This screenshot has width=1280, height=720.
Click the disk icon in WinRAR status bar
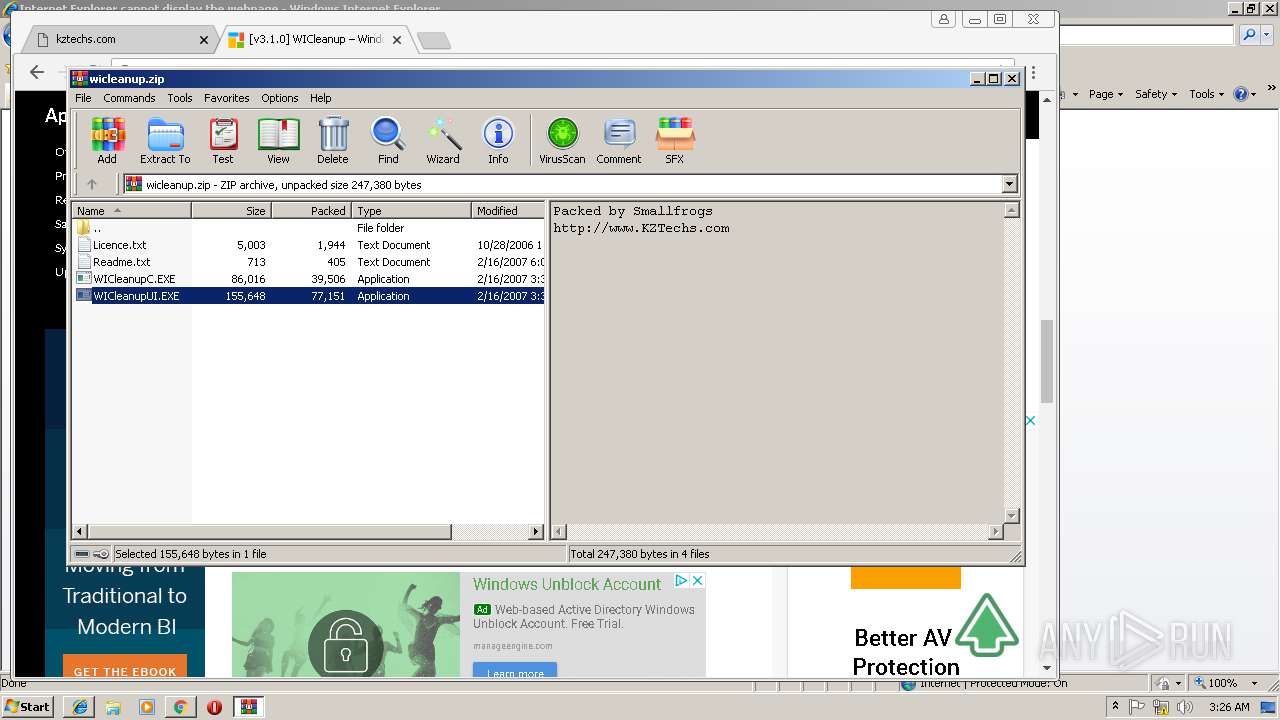[82, 554]
